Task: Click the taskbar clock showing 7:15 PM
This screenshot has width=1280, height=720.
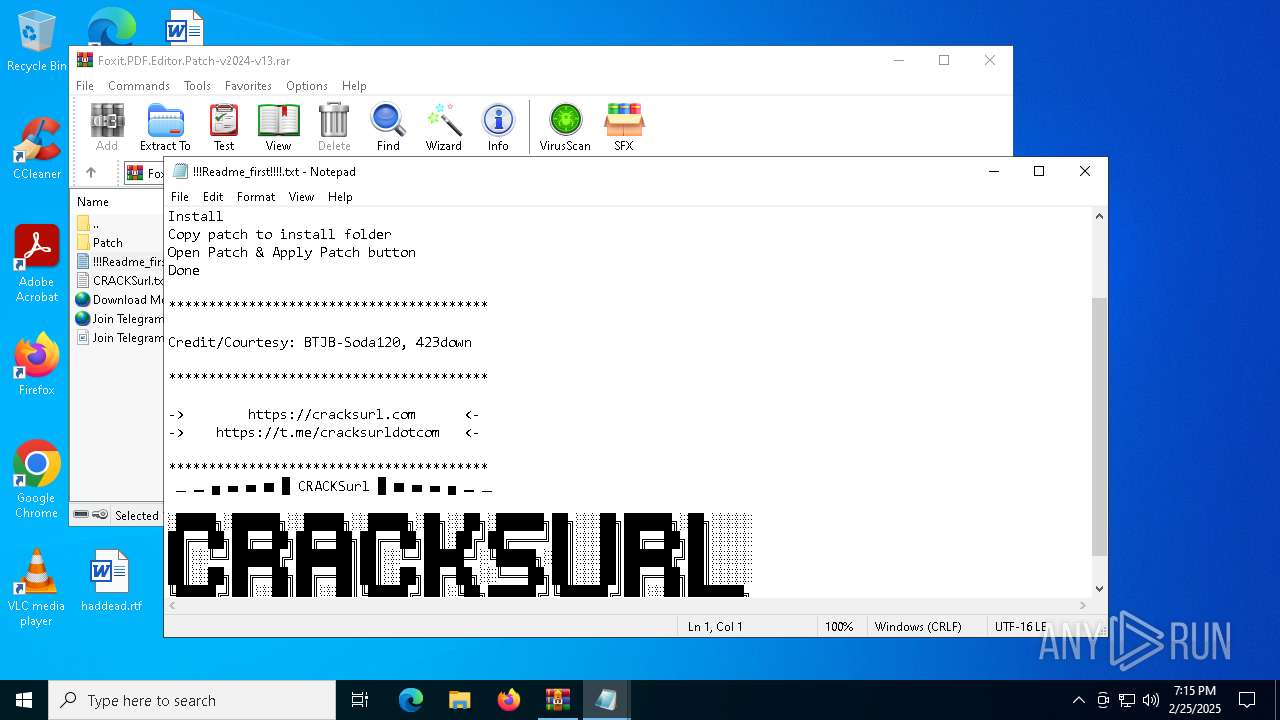Action: coord(1195,700)
